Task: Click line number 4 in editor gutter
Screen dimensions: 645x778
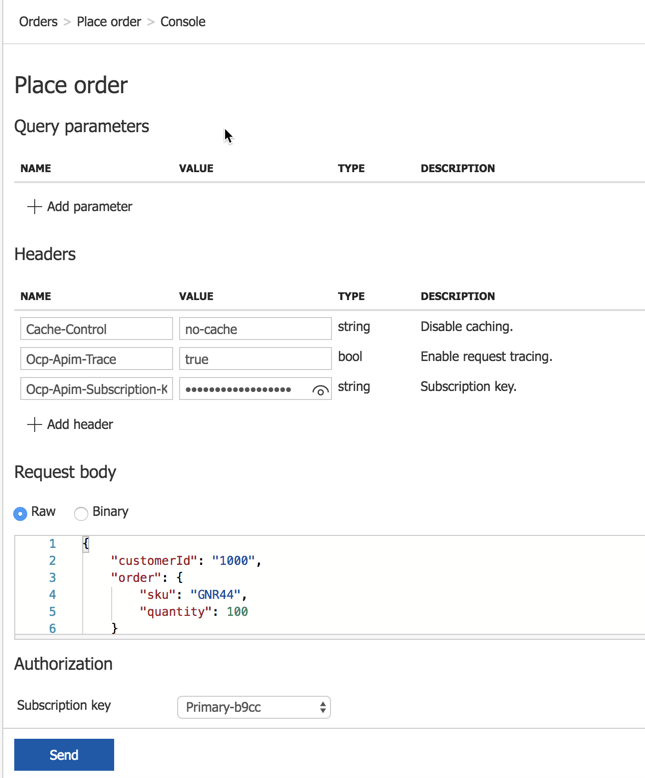Action: pos(52,595)
